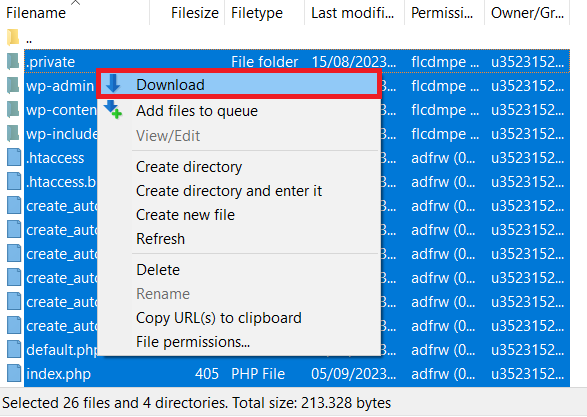Select the default.php file name

[61, 350]
